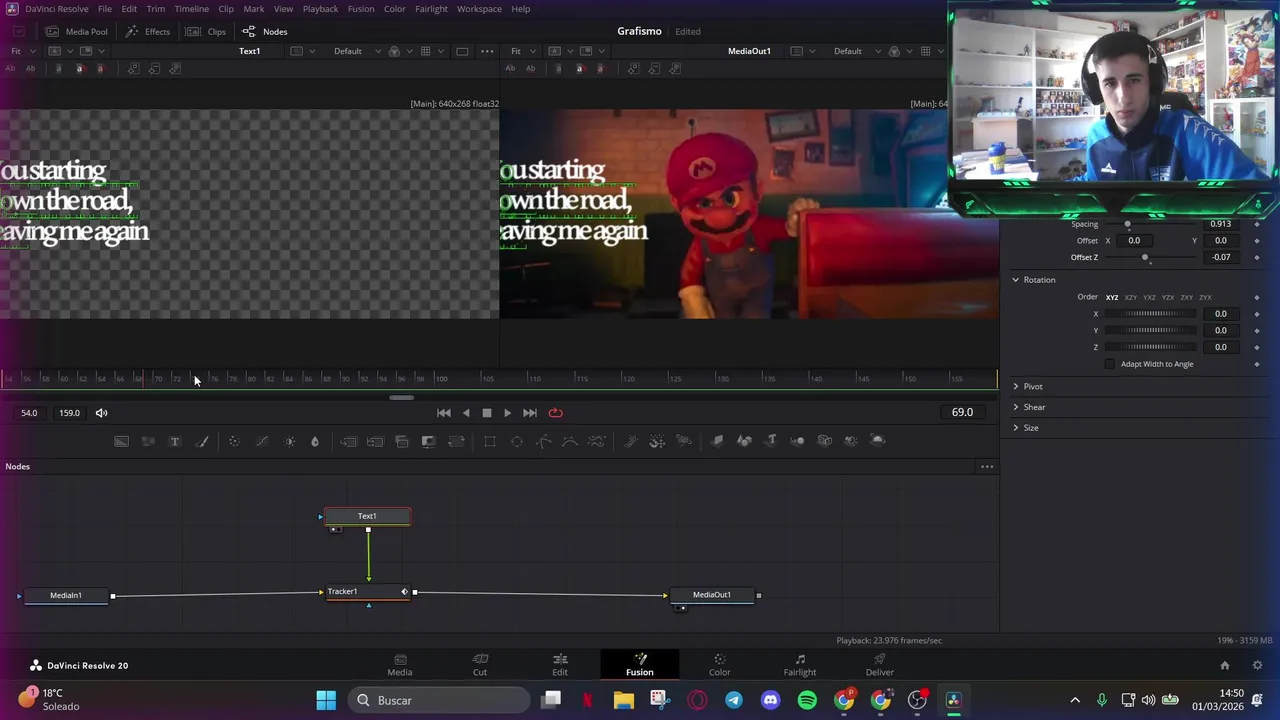The width and height of the screenshot is (1280, 720).
Task: Switch to the Deliver page
Action: coord(880,665)
